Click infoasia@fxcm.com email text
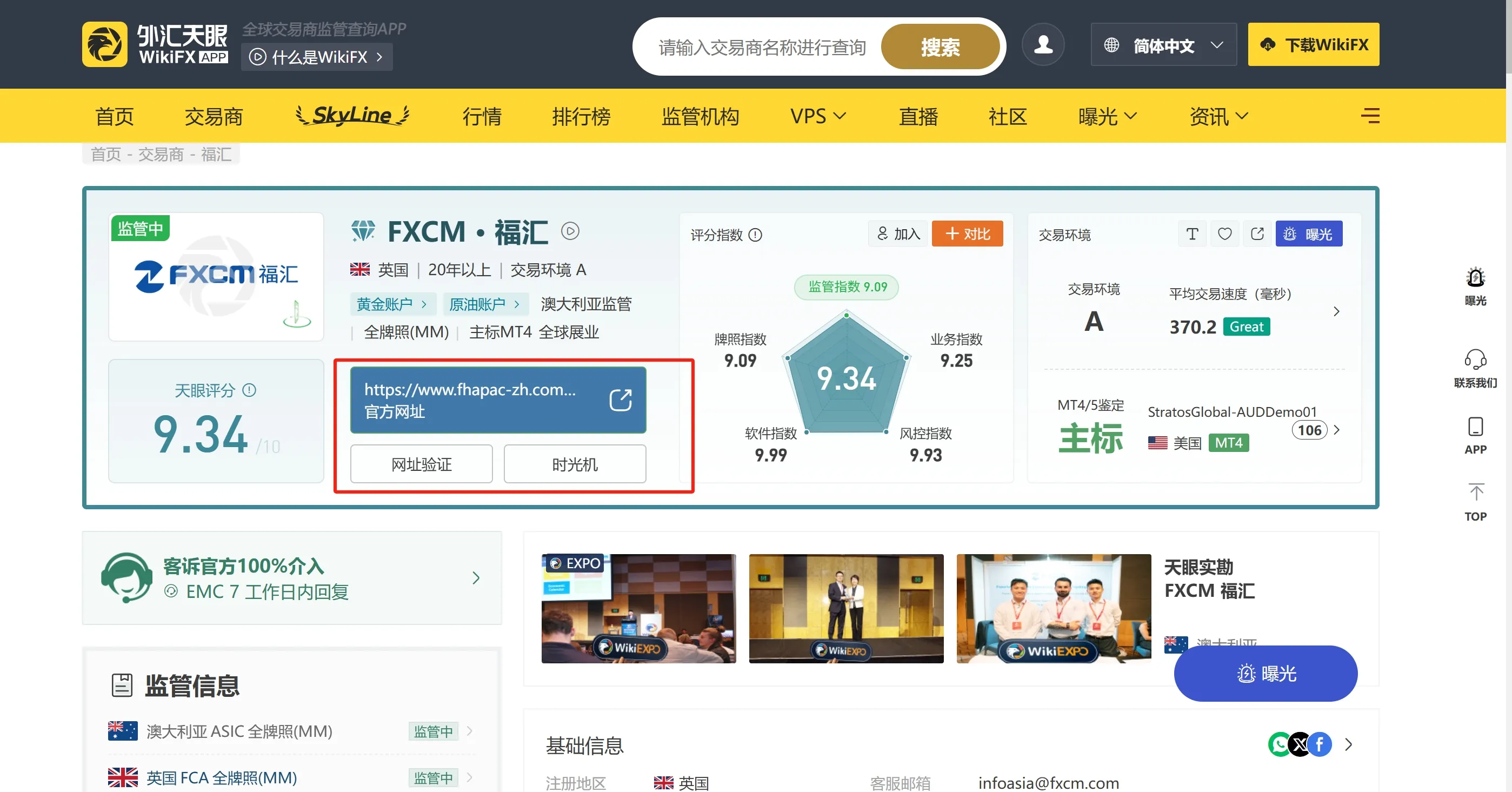1512x792 pixels. 1048,783
